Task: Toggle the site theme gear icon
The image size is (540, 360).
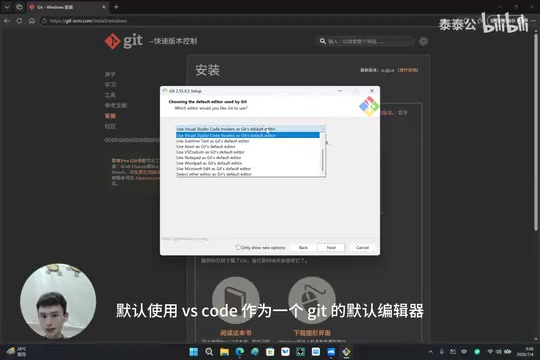Action: click(423, 41)
